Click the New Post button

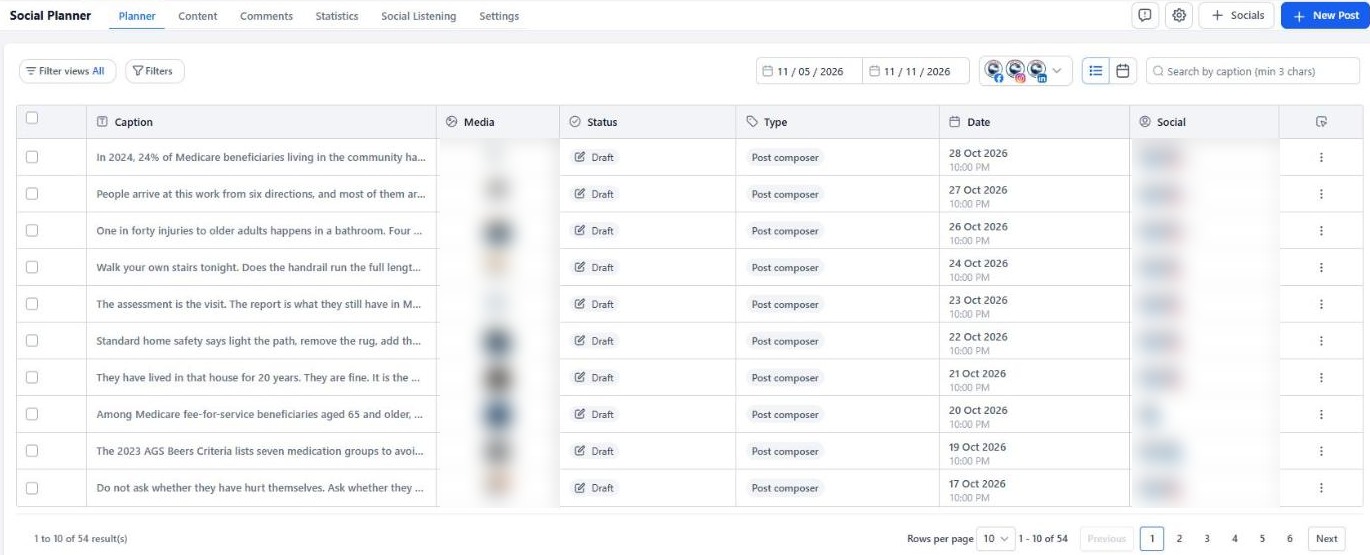point(1324,16)
